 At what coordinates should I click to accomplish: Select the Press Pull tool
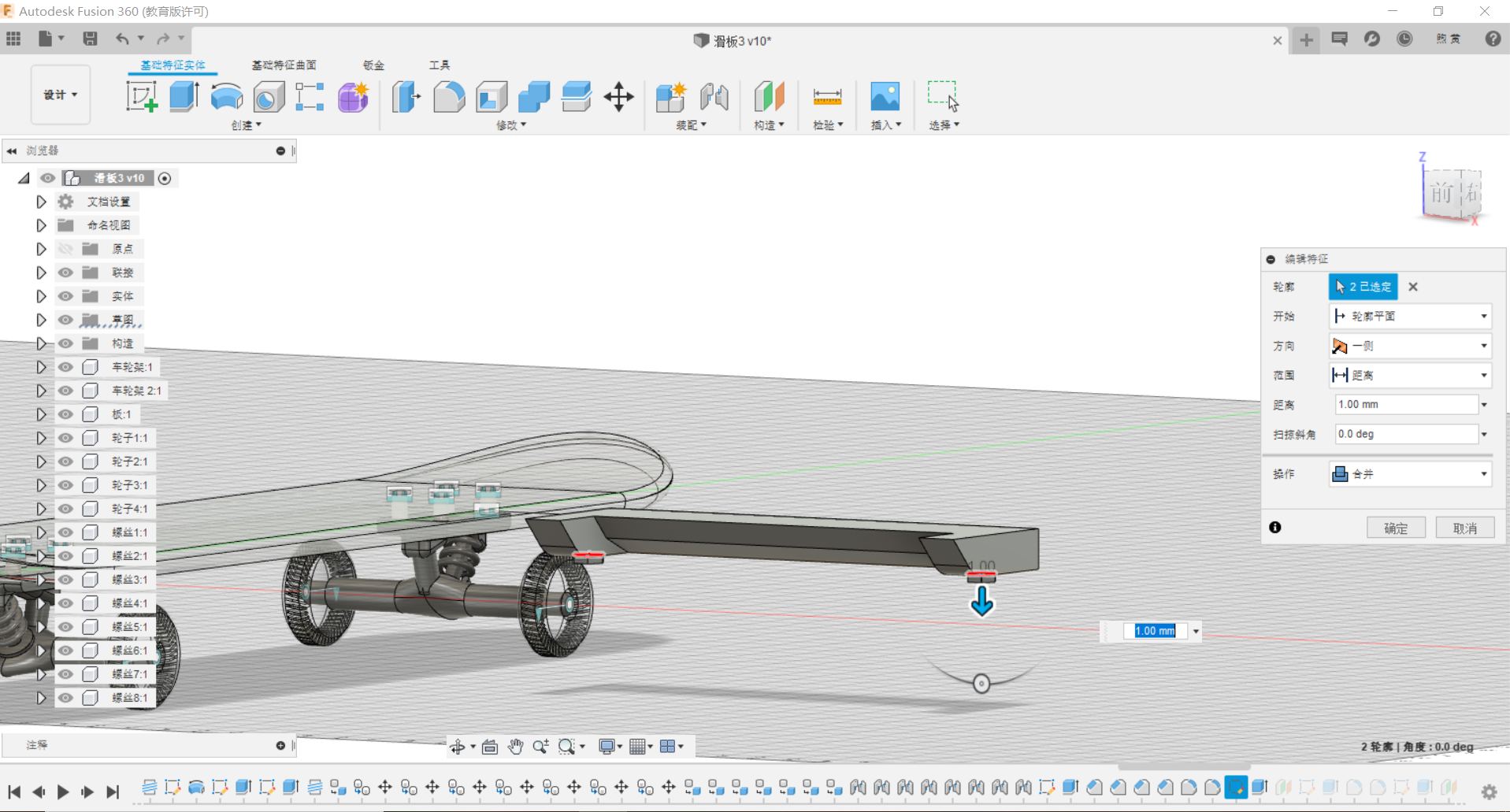point(406,97)
